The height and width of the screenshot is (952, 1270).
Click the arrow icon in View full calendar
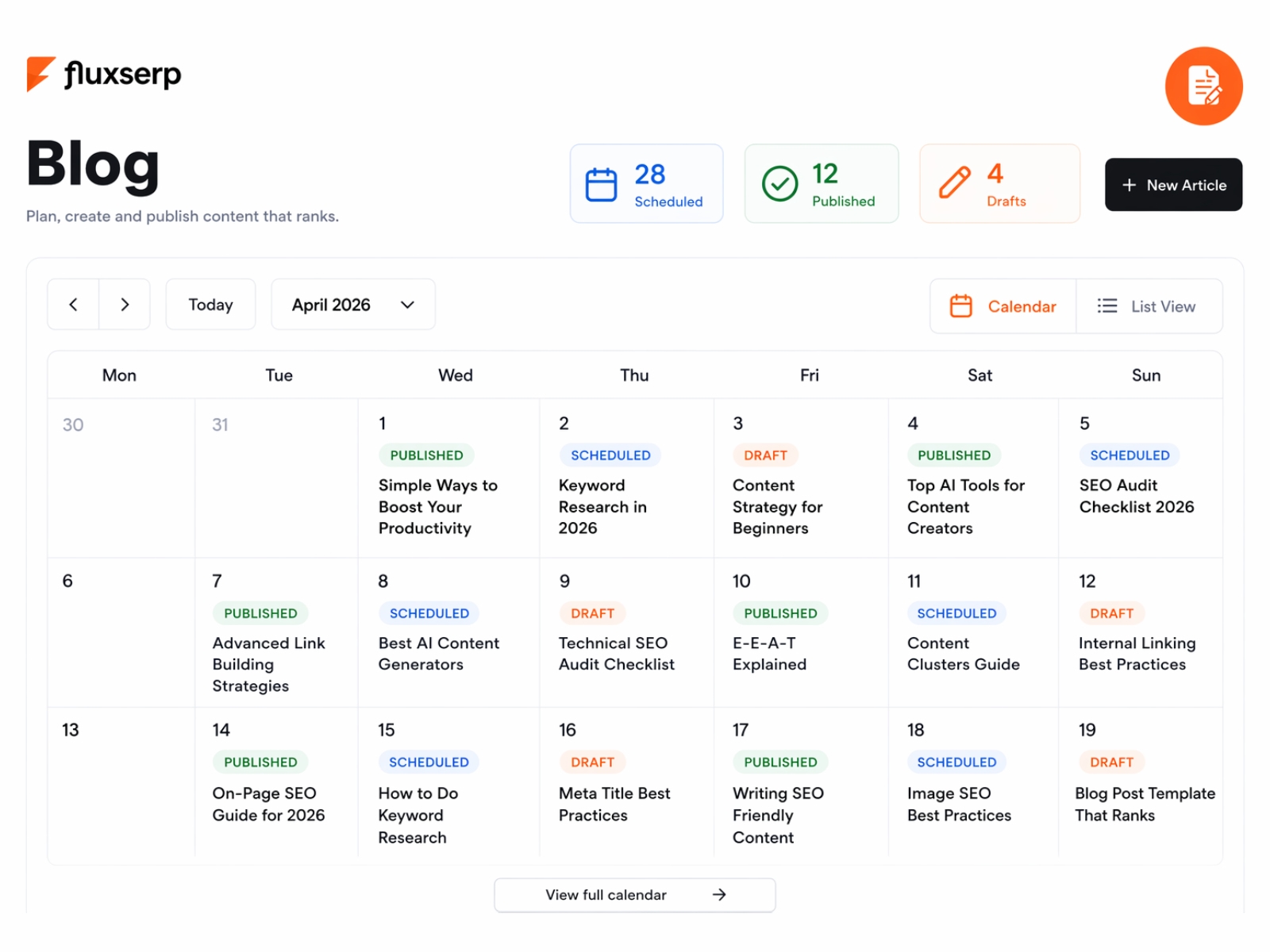coord(719,895)
